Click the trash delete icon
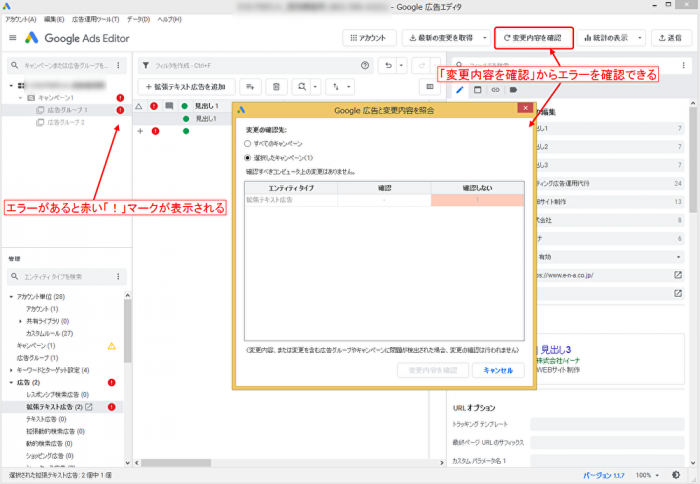 pyautogui.click(x=276, y=87)
